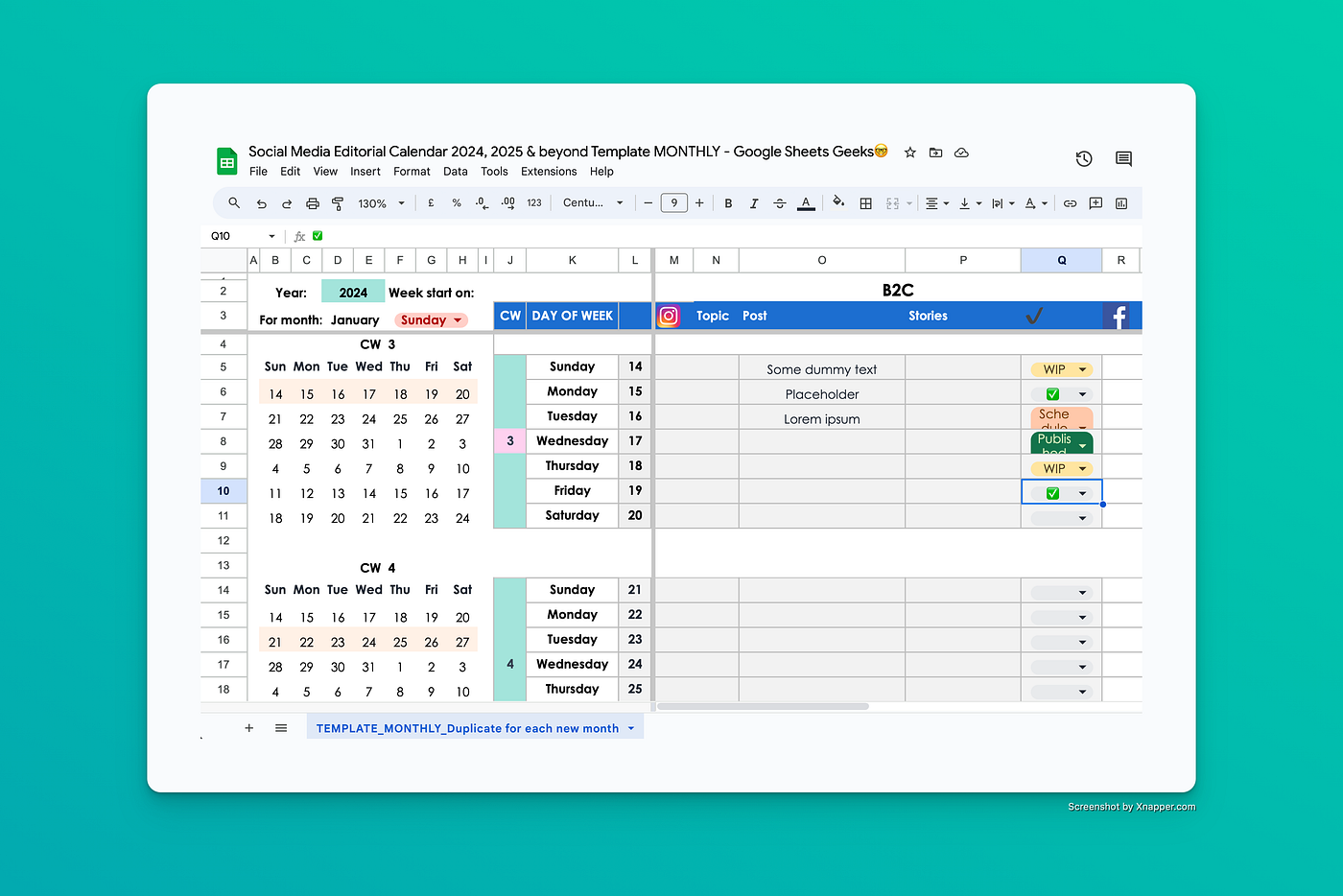Viewport: 1343px width, 896px height.
Task: Open the comment history panel
Action: (1122, 158)
